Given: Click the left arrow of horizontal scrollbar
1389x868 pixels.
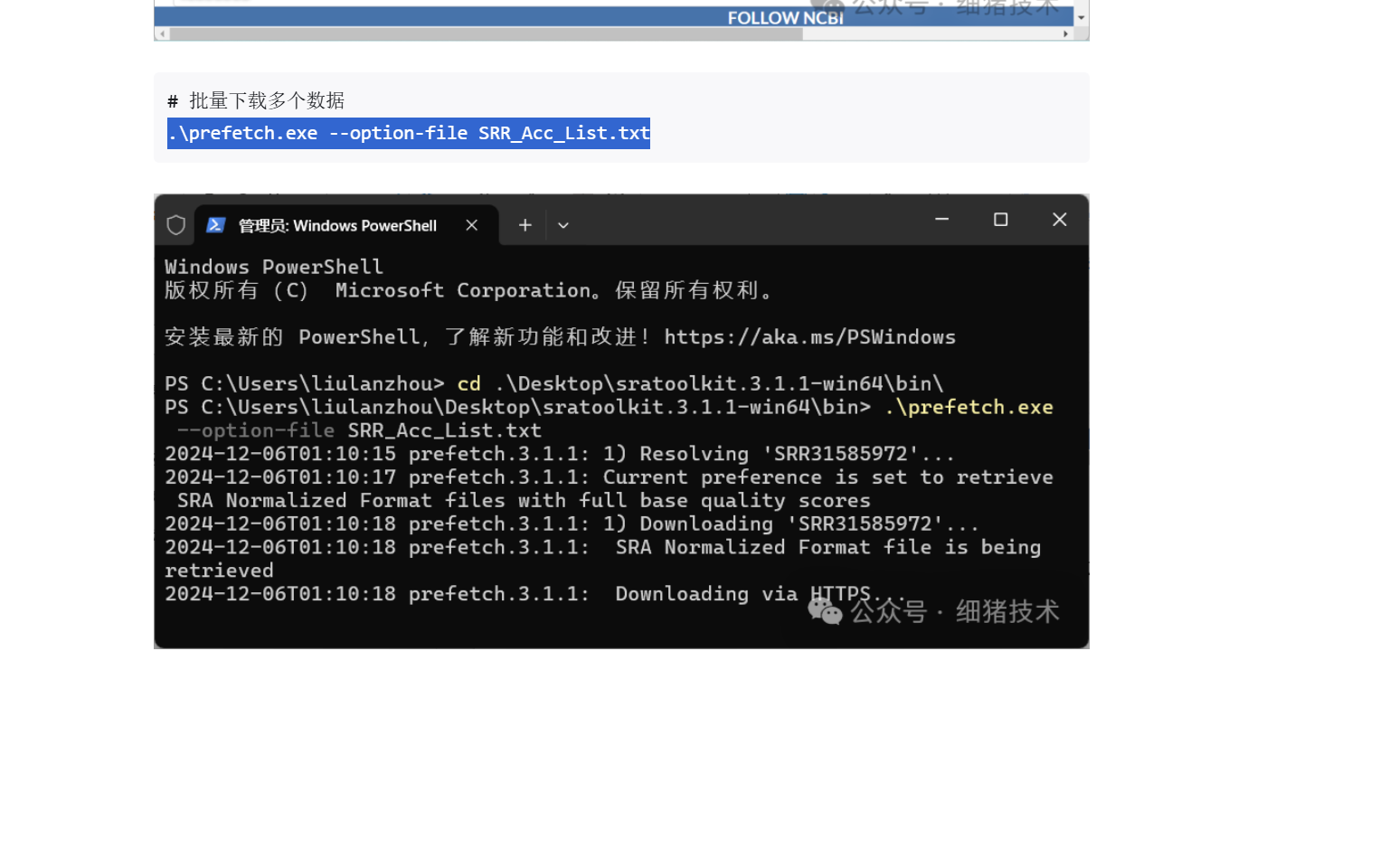Looking at the screenshot, I should 162,34.
